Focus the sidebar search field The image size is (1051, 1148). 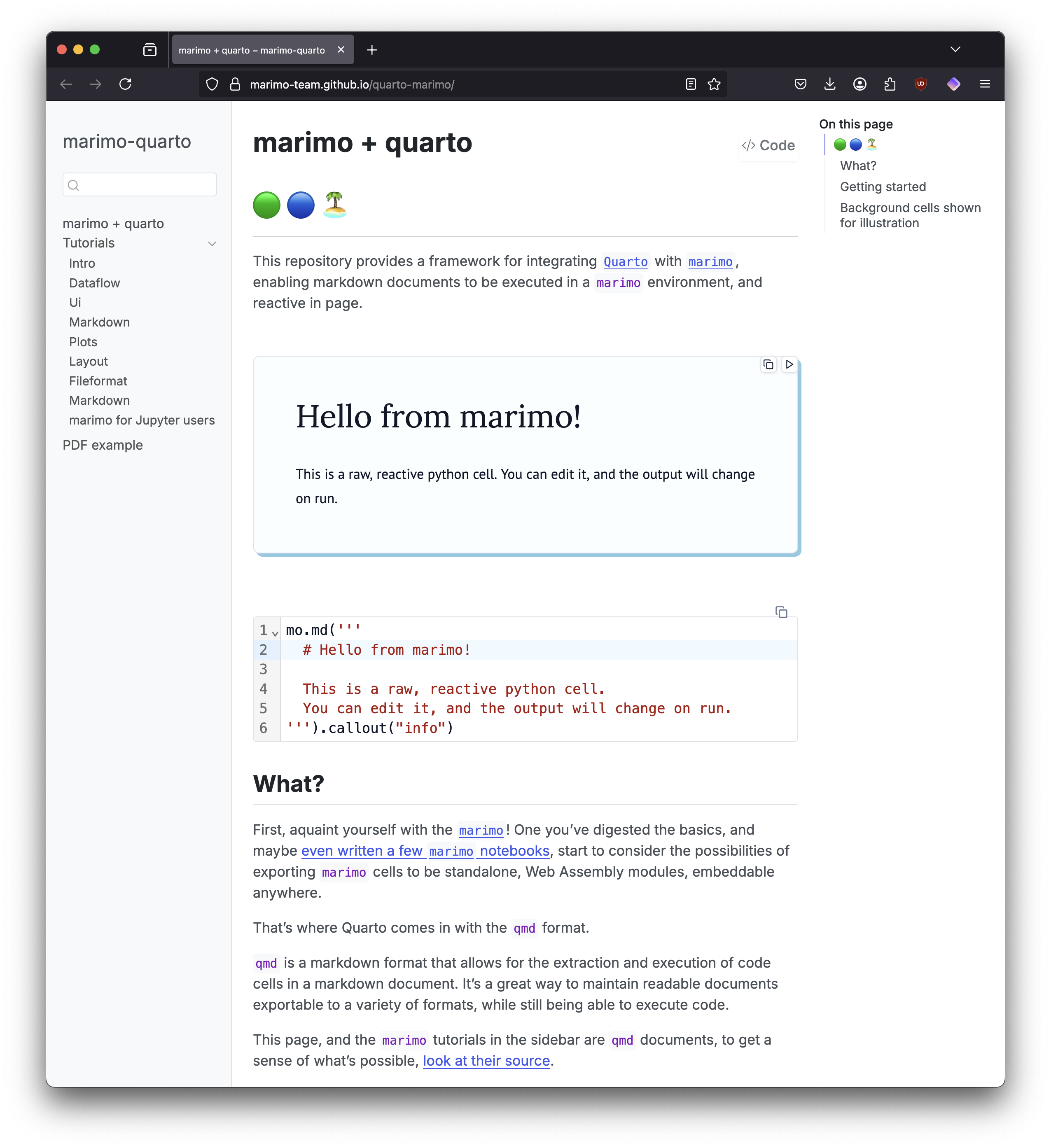(140, 185)
